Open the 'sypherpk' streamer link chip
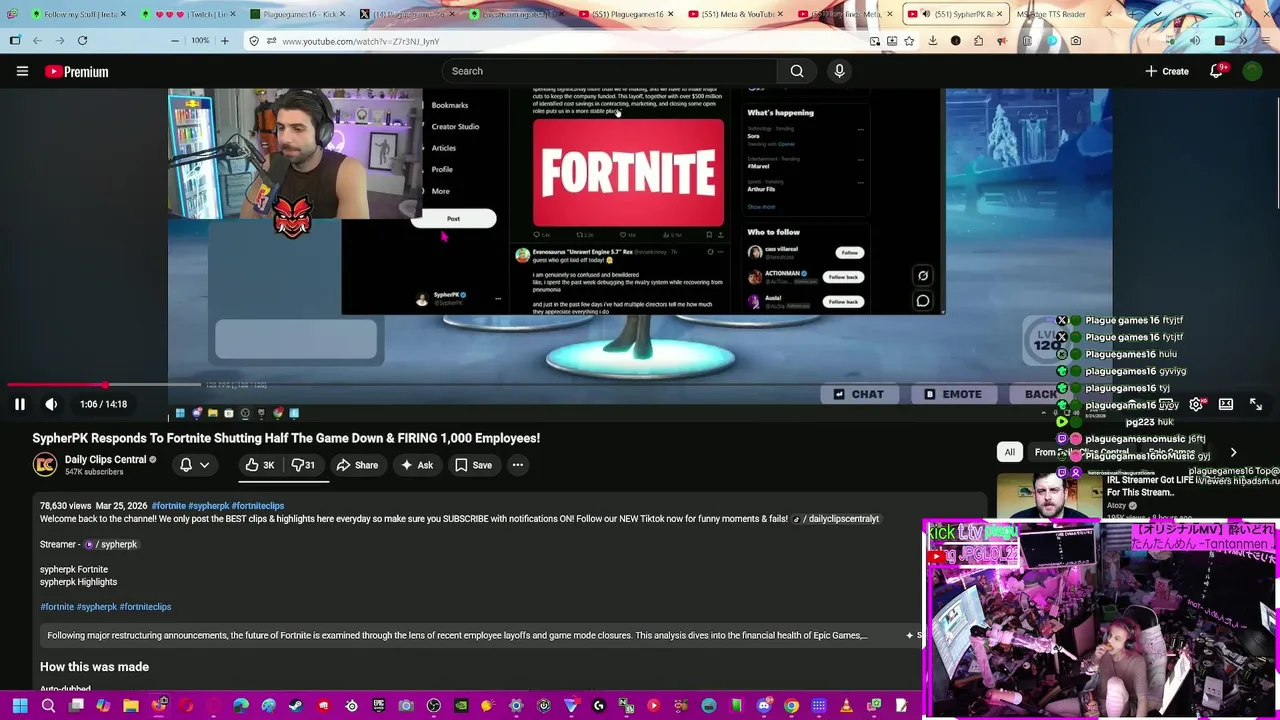Screen dimensions: 1280x720 pos(111,545)
